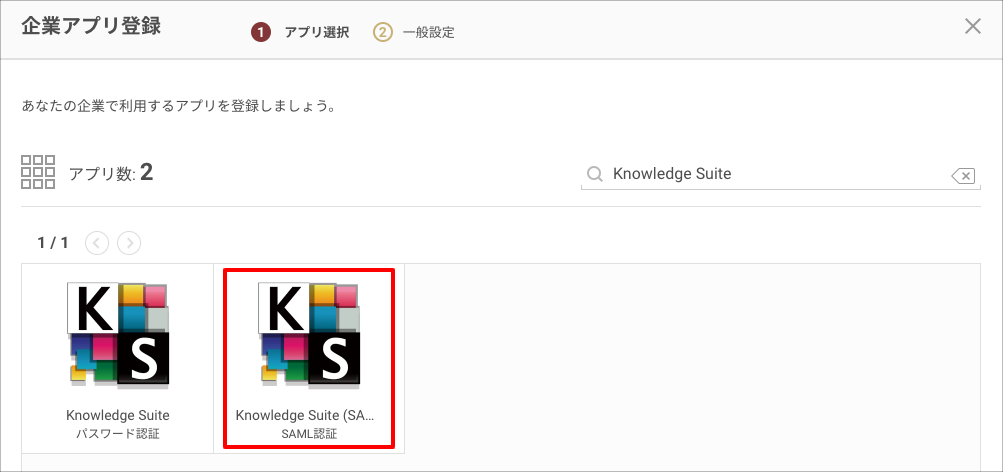Click the SAML認証 label
Viewport: 1003px width, 472px height.
(x=309, y=434)
